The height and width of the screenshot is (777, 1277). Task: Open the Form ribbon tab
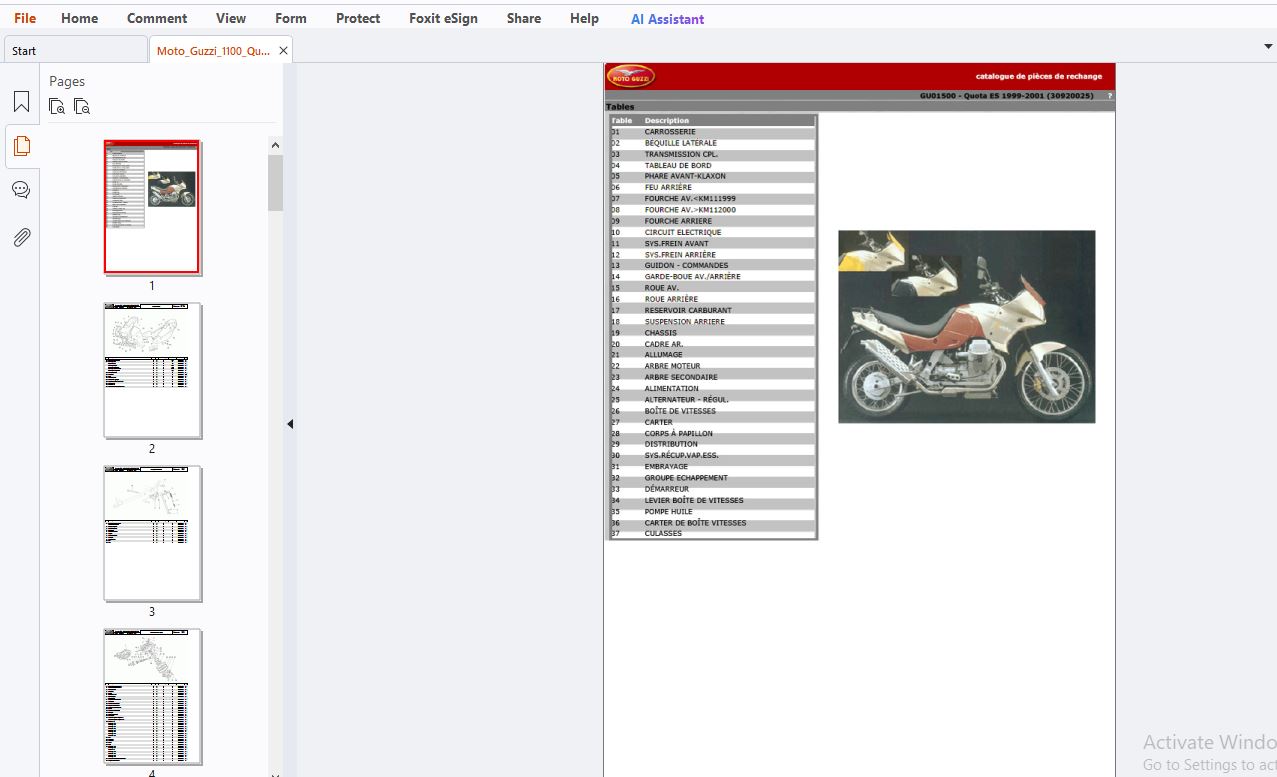pos(291,18)
